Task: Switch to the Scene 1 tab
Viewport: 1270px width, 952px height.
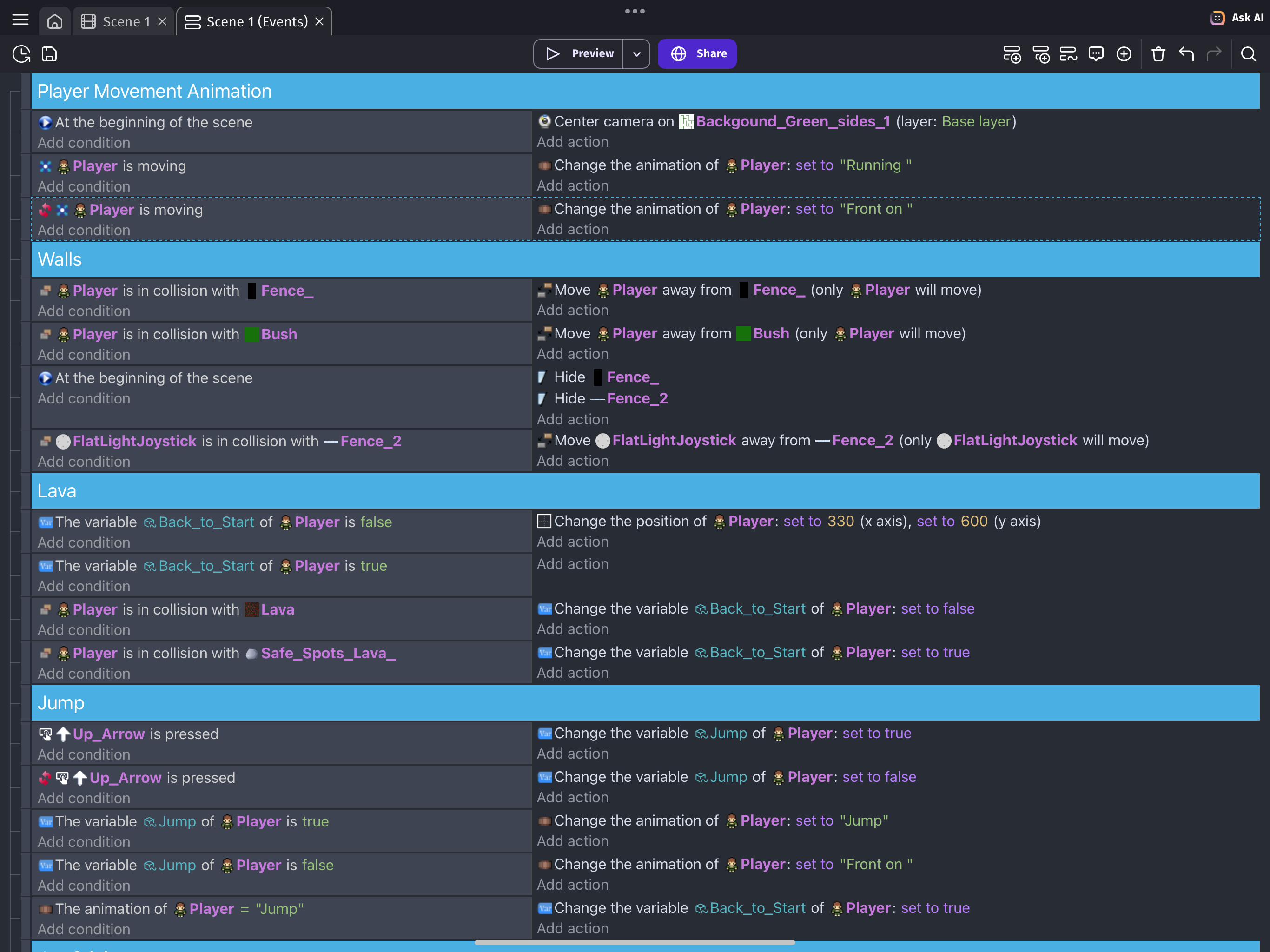Action: [116, 22]
